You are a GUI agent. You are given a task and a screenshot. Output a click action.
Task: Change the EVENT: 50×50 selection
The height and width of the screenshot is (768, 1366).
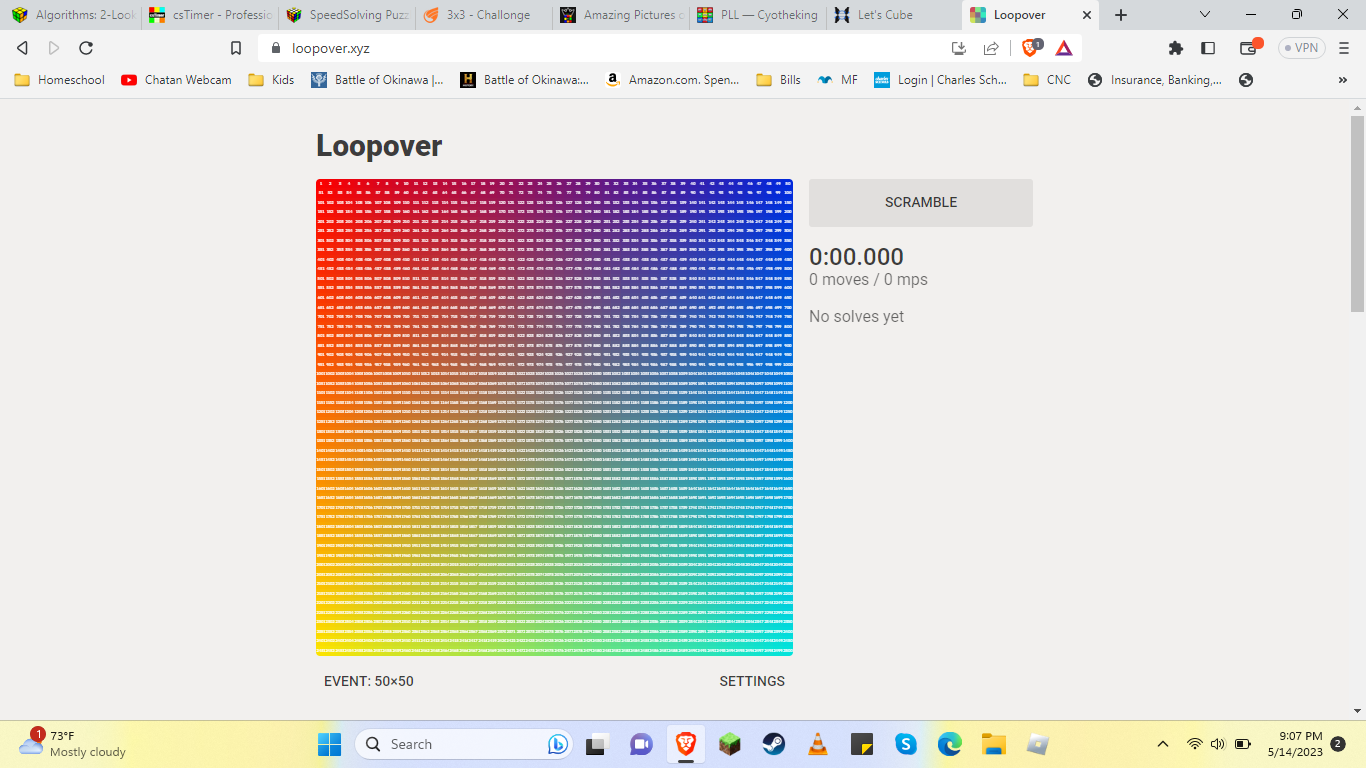[369, 681]
